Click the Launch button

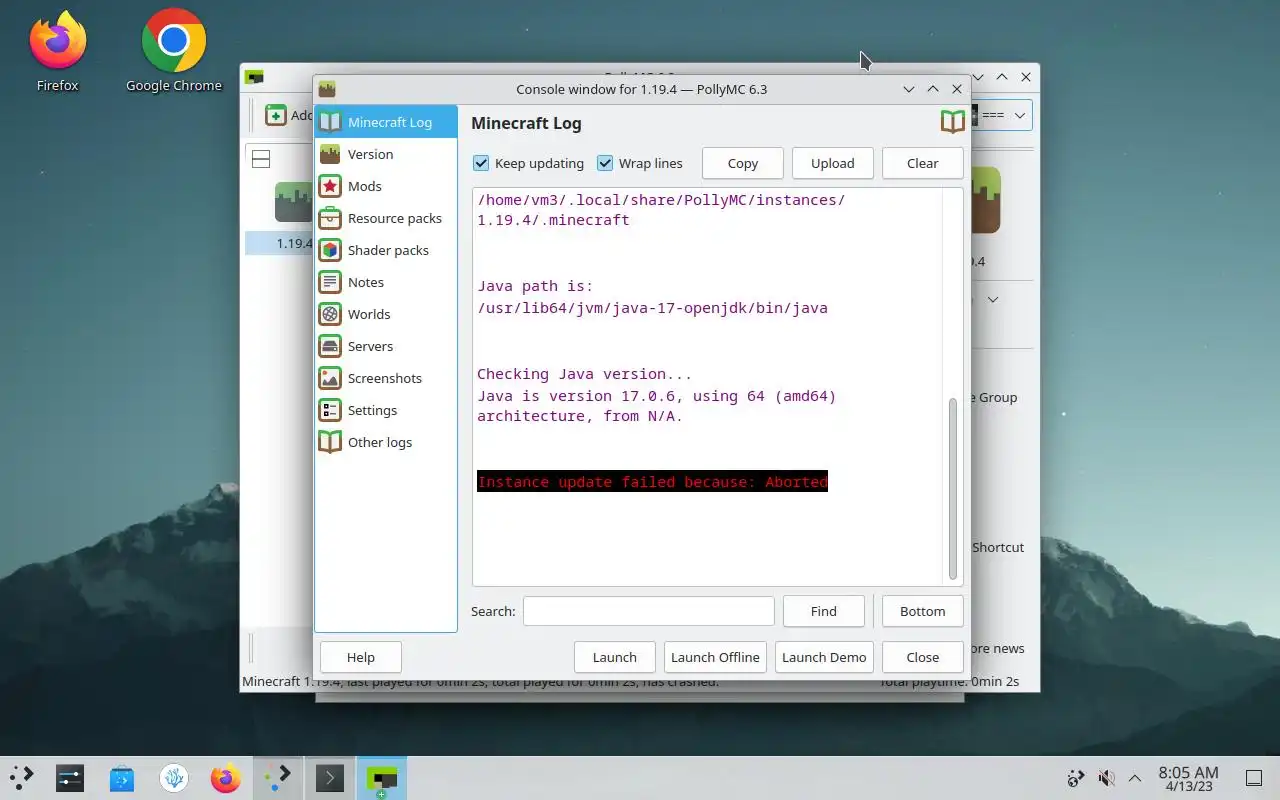[x=615, y=657]
